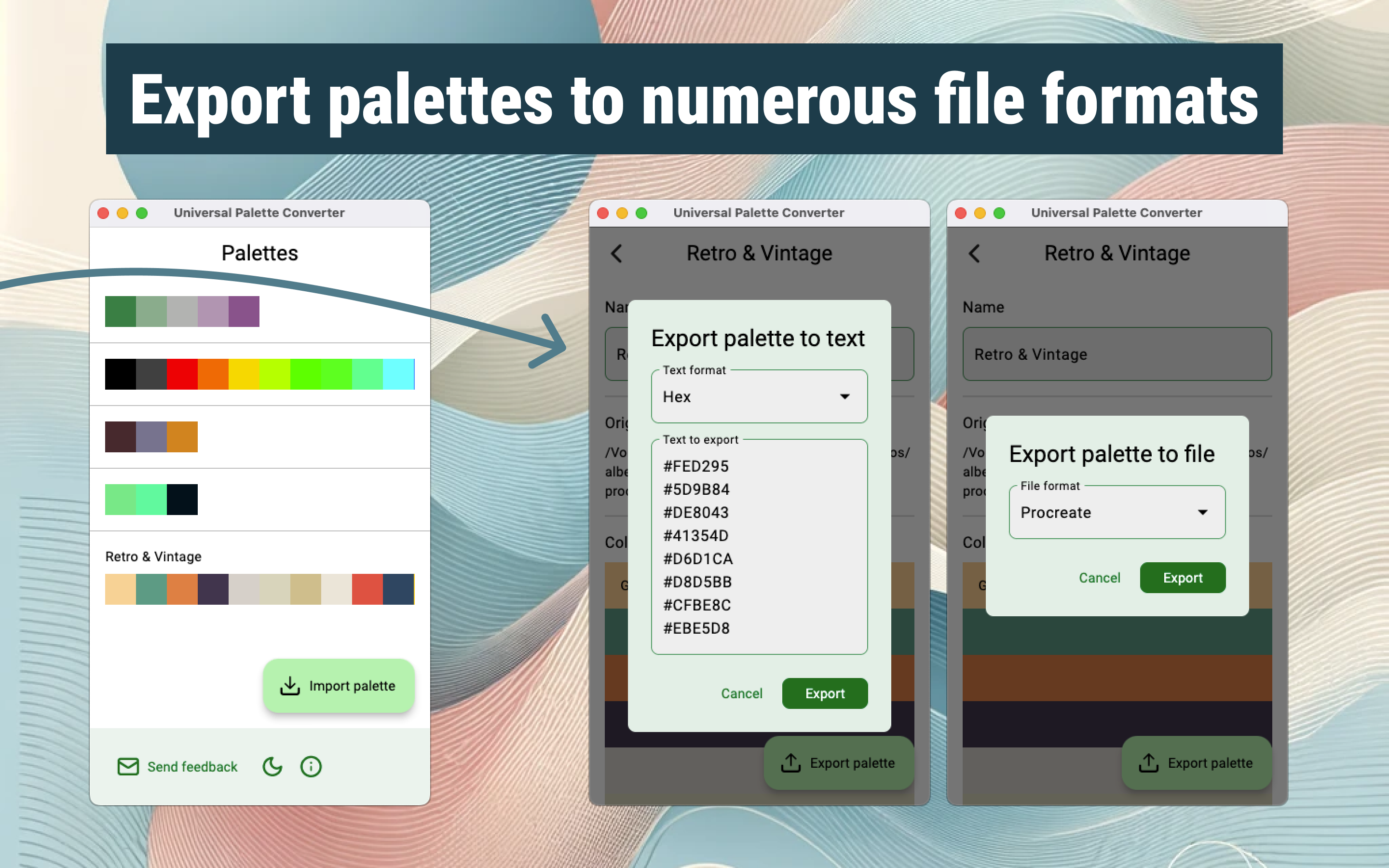This screenshot has width=1389, height=868.
Task: Cancel the Export palette to file dialog
Action: [x=1099, y=578]
